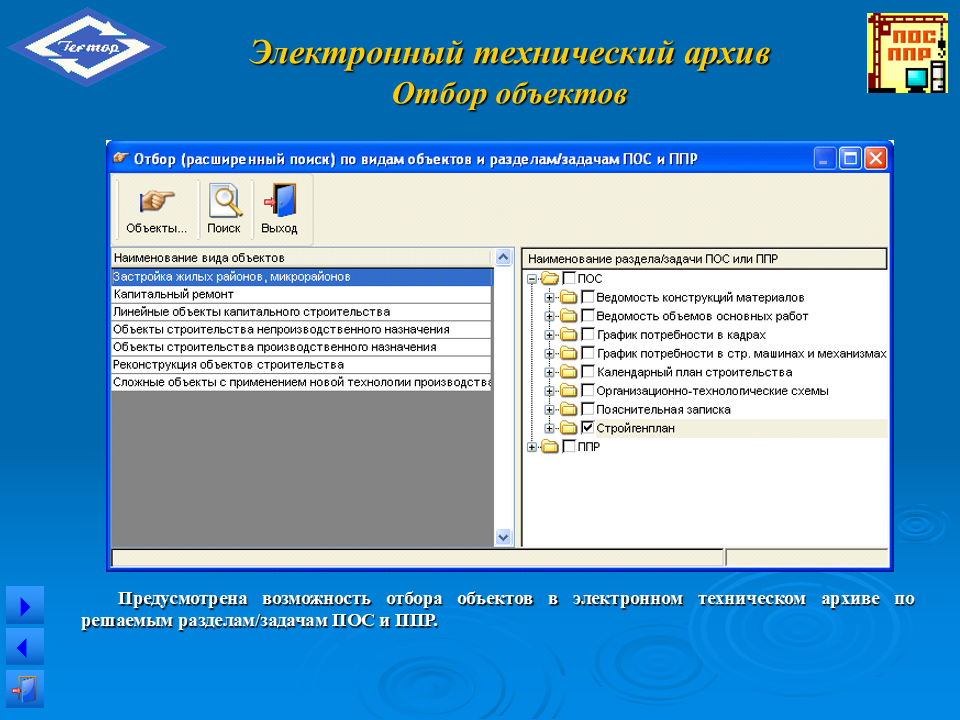Select Сложные объекты с применением новой технологии
Image resolution: width=960 pixels, height=720 pixels.
point(302,382)
